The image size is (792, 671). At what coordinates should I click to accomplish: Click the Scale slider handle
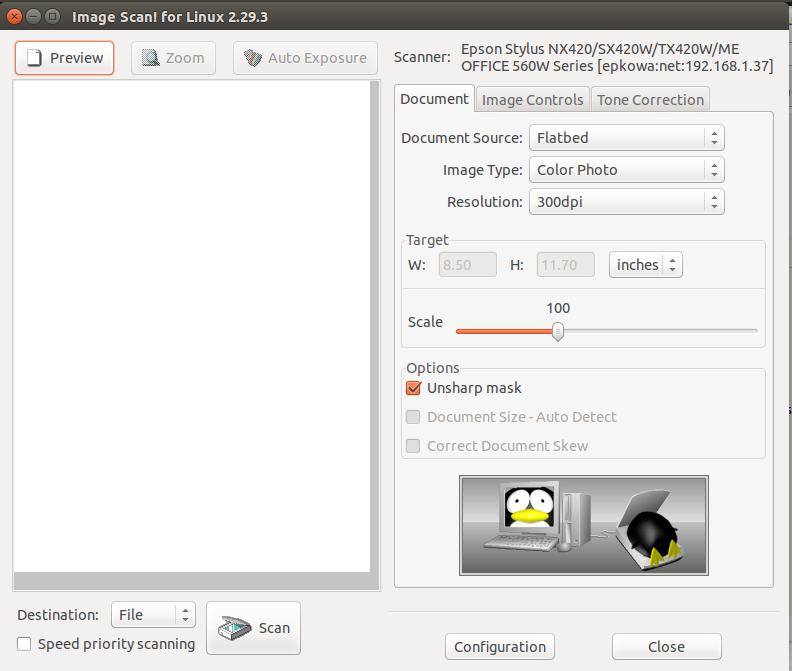558,331
